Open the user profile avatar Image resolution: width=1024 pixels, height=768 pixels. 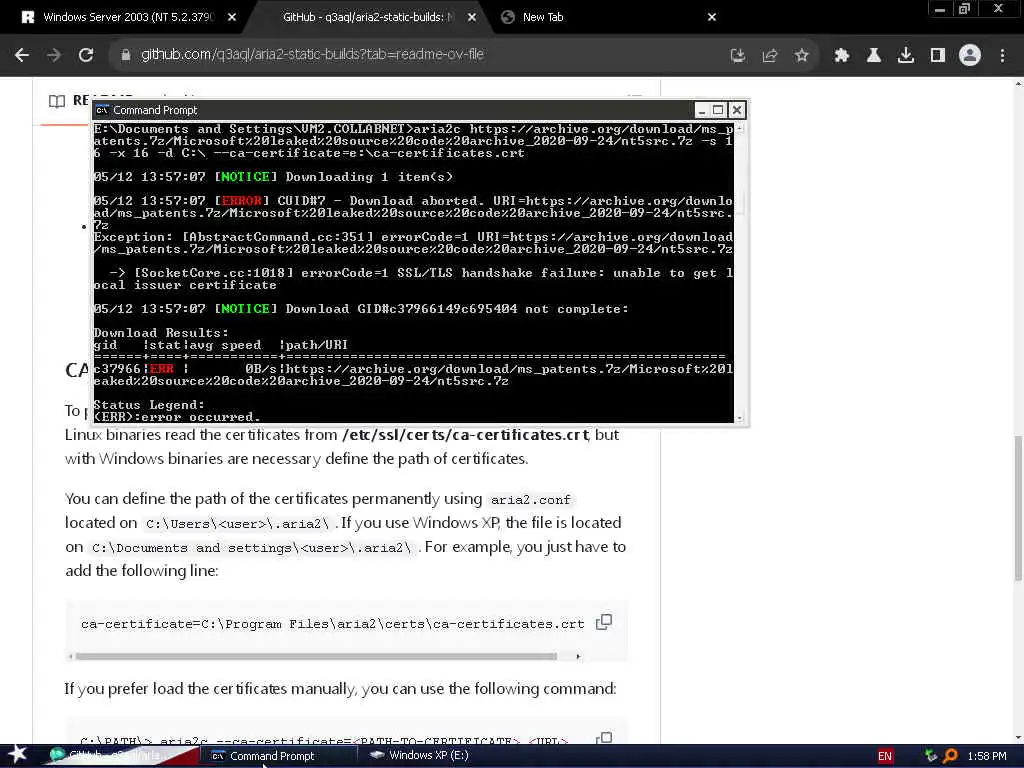tap(970, 56)
